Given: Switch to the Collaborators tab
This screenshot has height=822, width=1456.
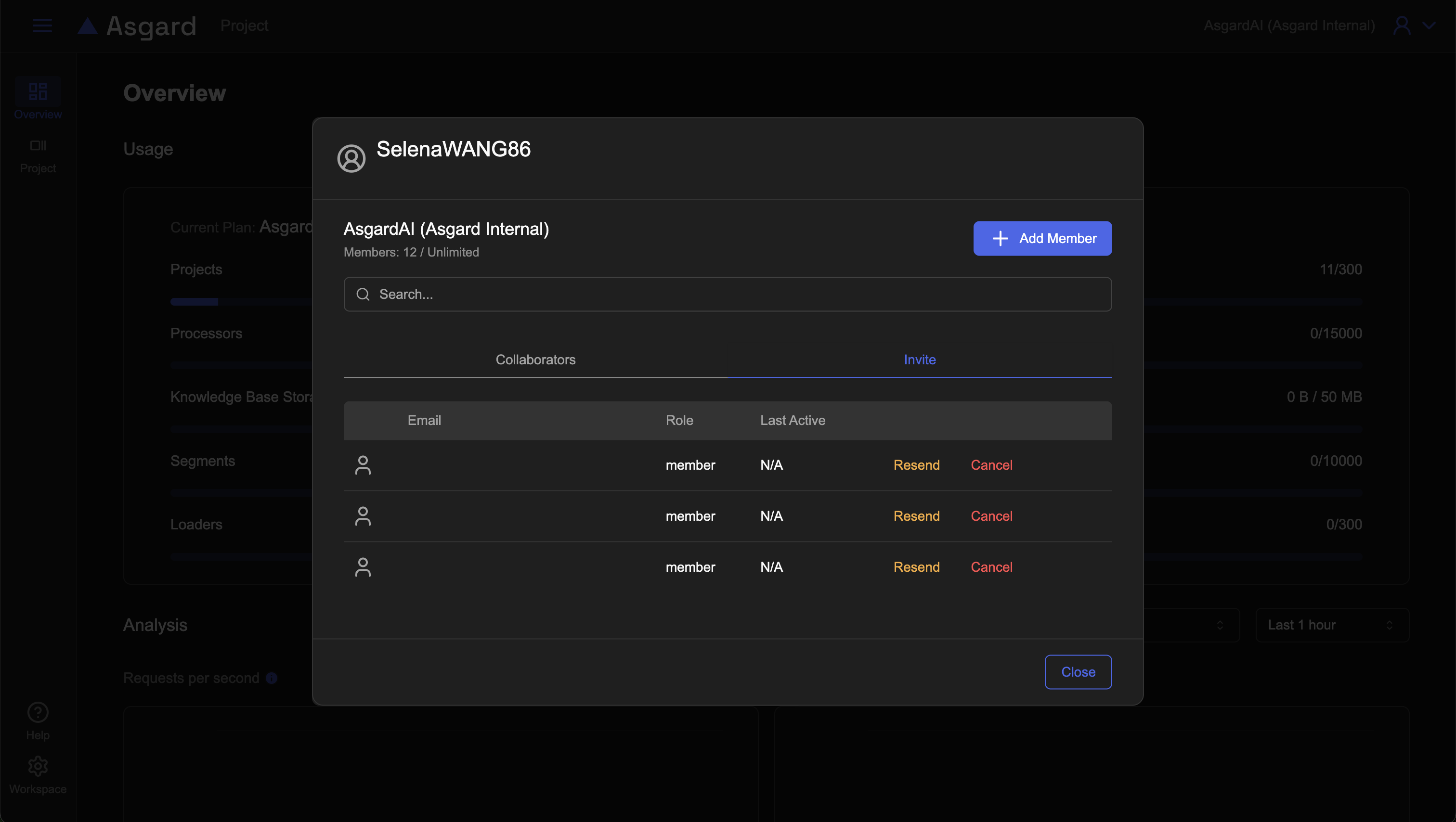Looking at the screenshot, I should pos(535,360).
